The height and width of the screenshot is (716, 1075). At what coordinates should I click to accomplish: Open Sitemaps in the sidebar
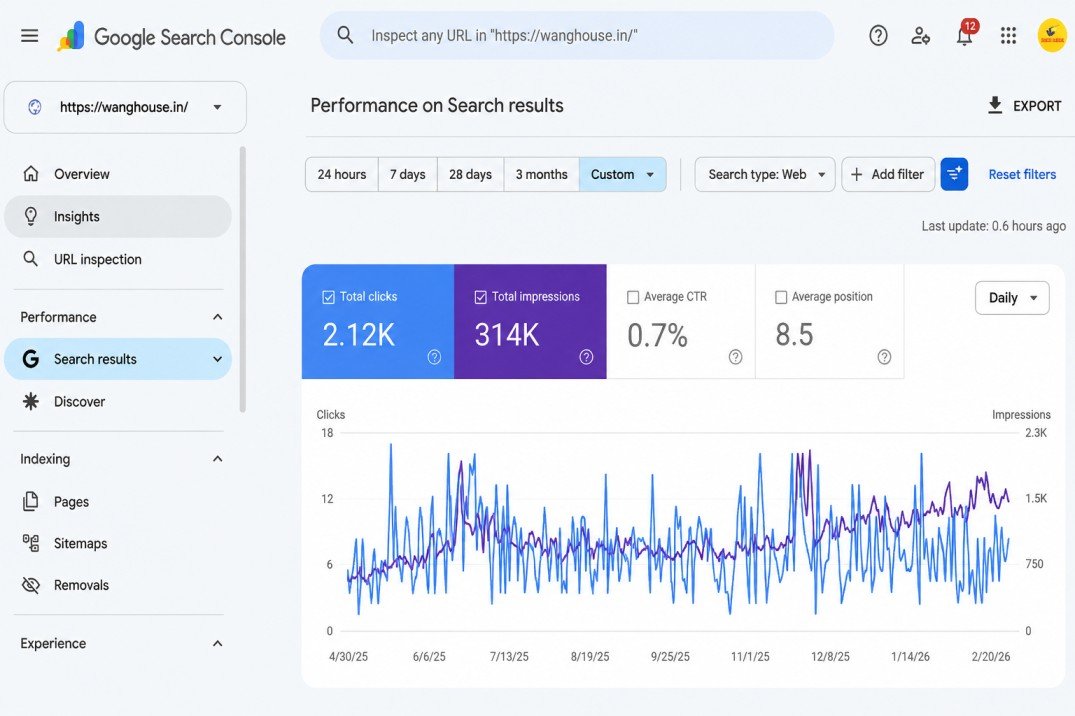[118, 543]
